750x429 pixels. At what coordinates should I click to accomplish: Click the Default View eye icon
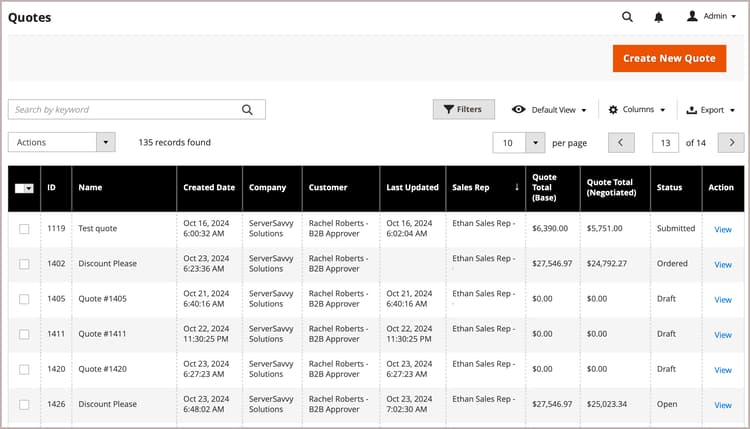[x=518, y=110]
